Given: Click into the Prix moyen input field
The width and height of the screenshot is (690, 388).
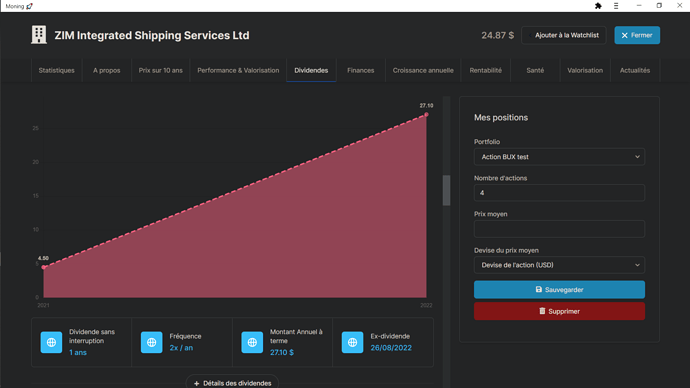Looking at the screenshot, I should [x=559, y=229].
